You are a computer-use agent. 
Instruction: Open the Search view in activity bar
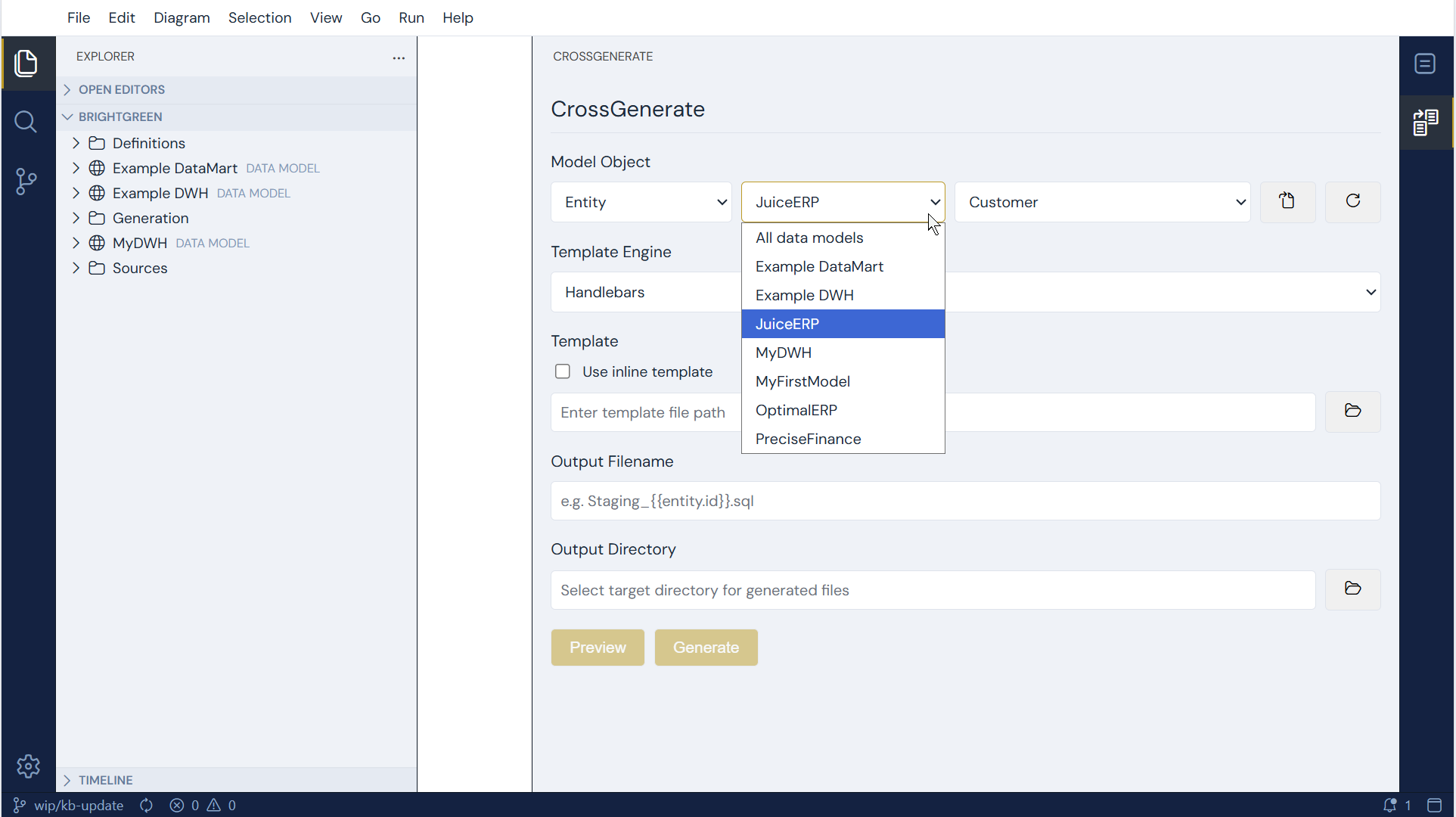coord(26,122)
